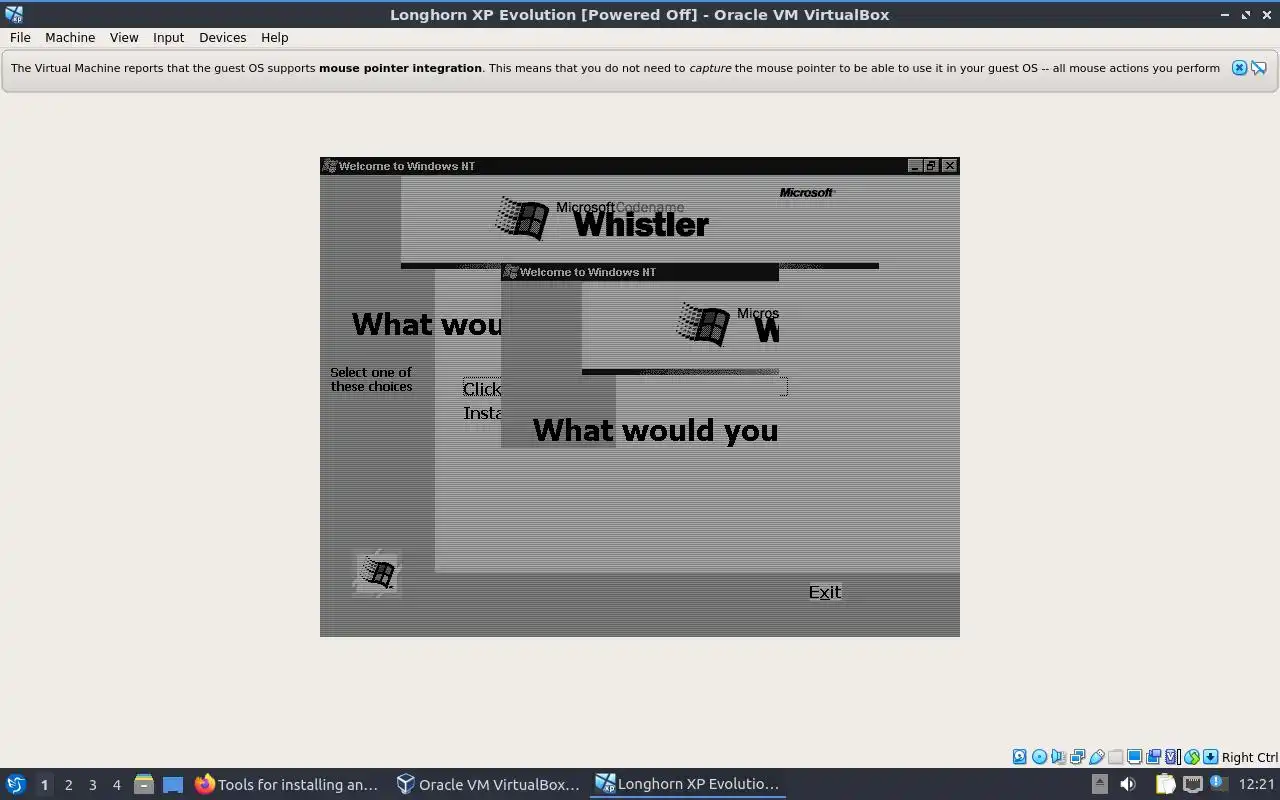1280x800 pixels.
Task: Switch to workspace 3
Action: tap(92, 785)
